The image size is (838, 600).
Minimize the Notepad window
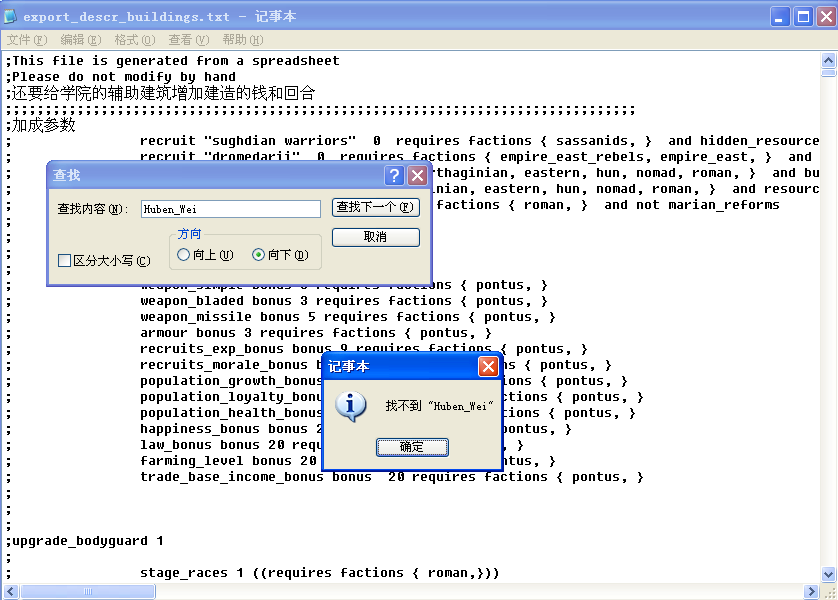[x=780, y=17]
